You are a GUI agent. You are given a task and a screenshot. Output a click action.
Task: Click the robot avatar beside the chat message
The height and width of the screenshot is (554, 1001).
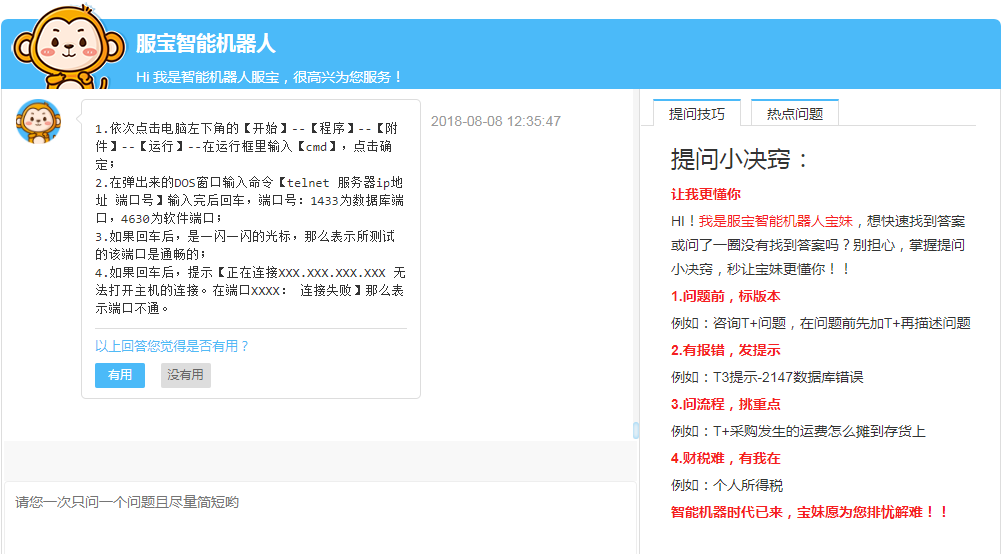pyautogui.click(x=38, y=121)
